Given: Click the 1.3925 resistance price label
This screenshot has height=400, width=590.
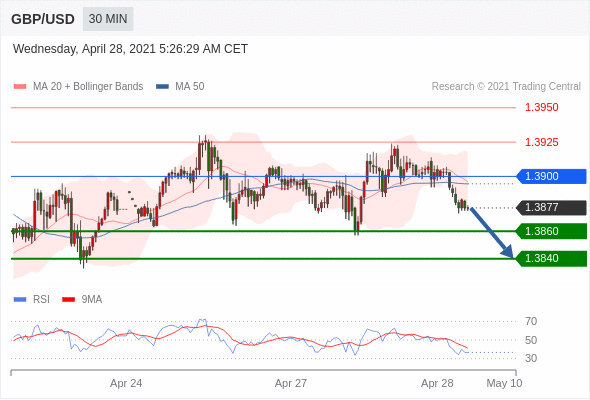Looking at the screenshot, I should pos(541,142).
